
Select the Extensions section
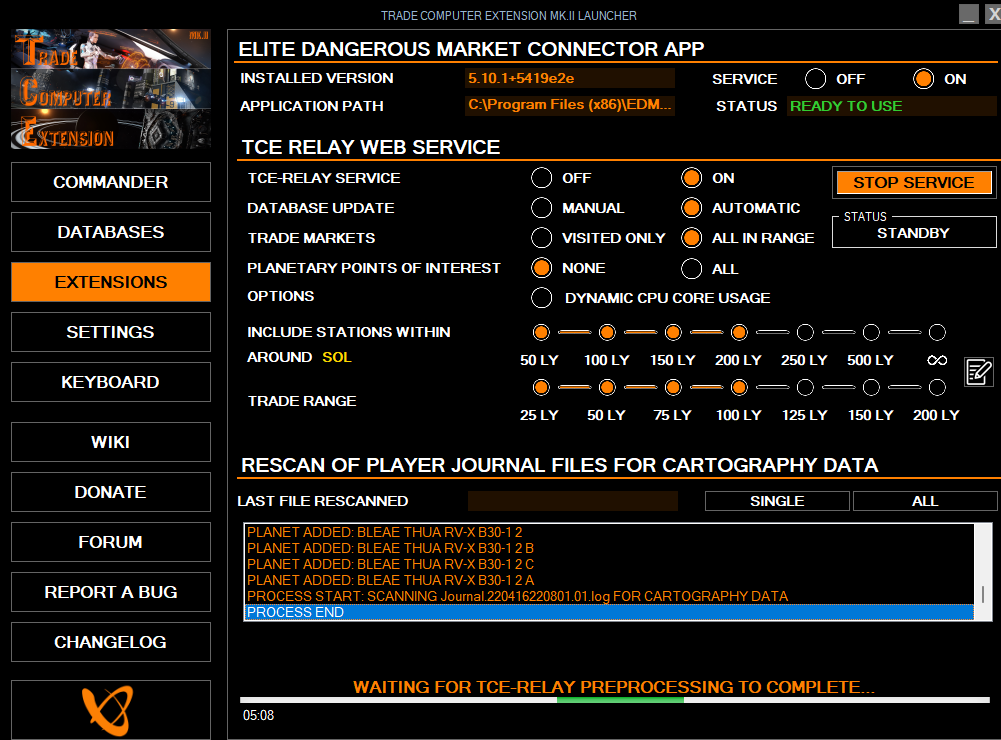(x=111, y=282)
